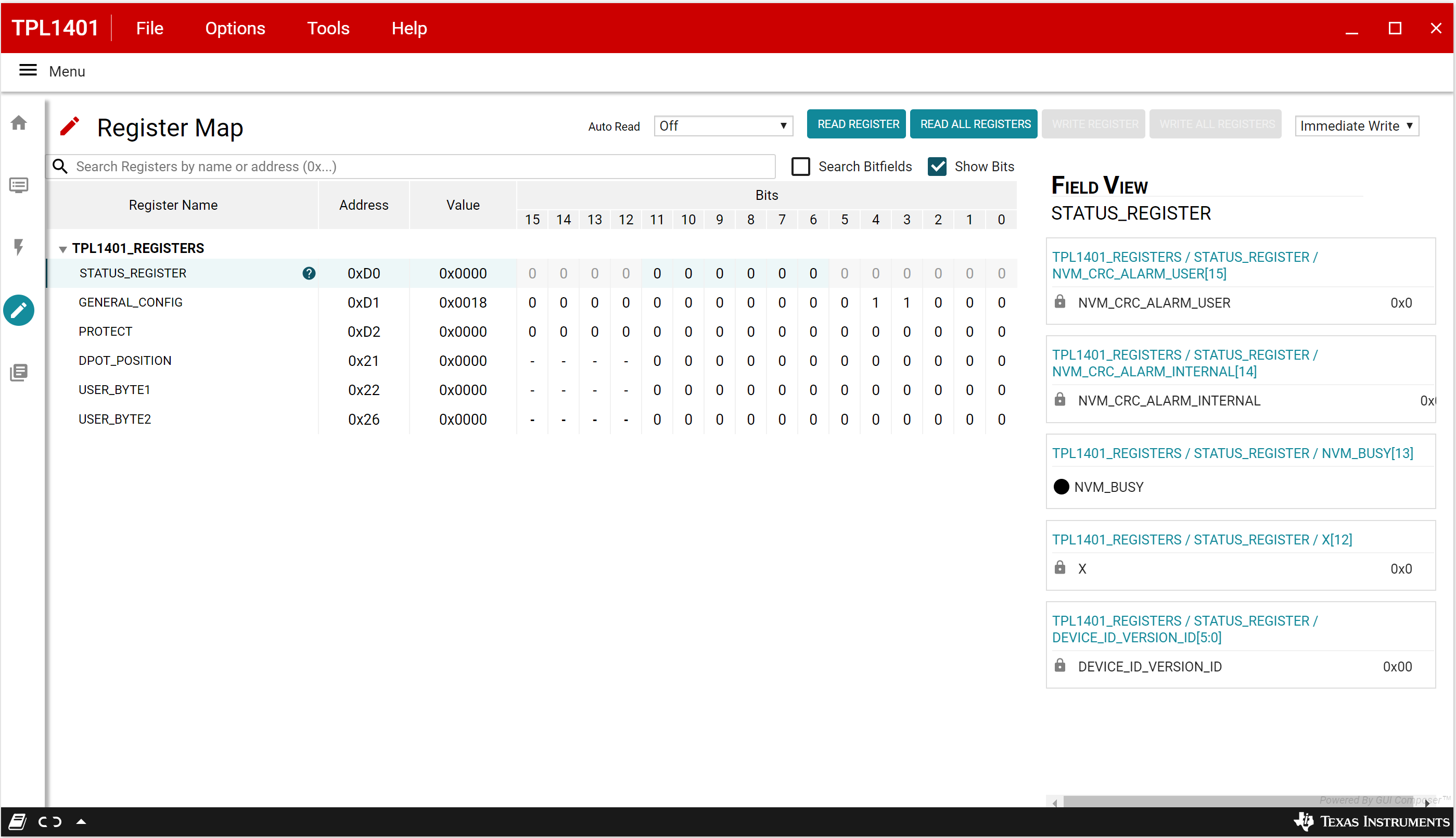Collapse the TPL1401_REGISTERS tree group

62,249
